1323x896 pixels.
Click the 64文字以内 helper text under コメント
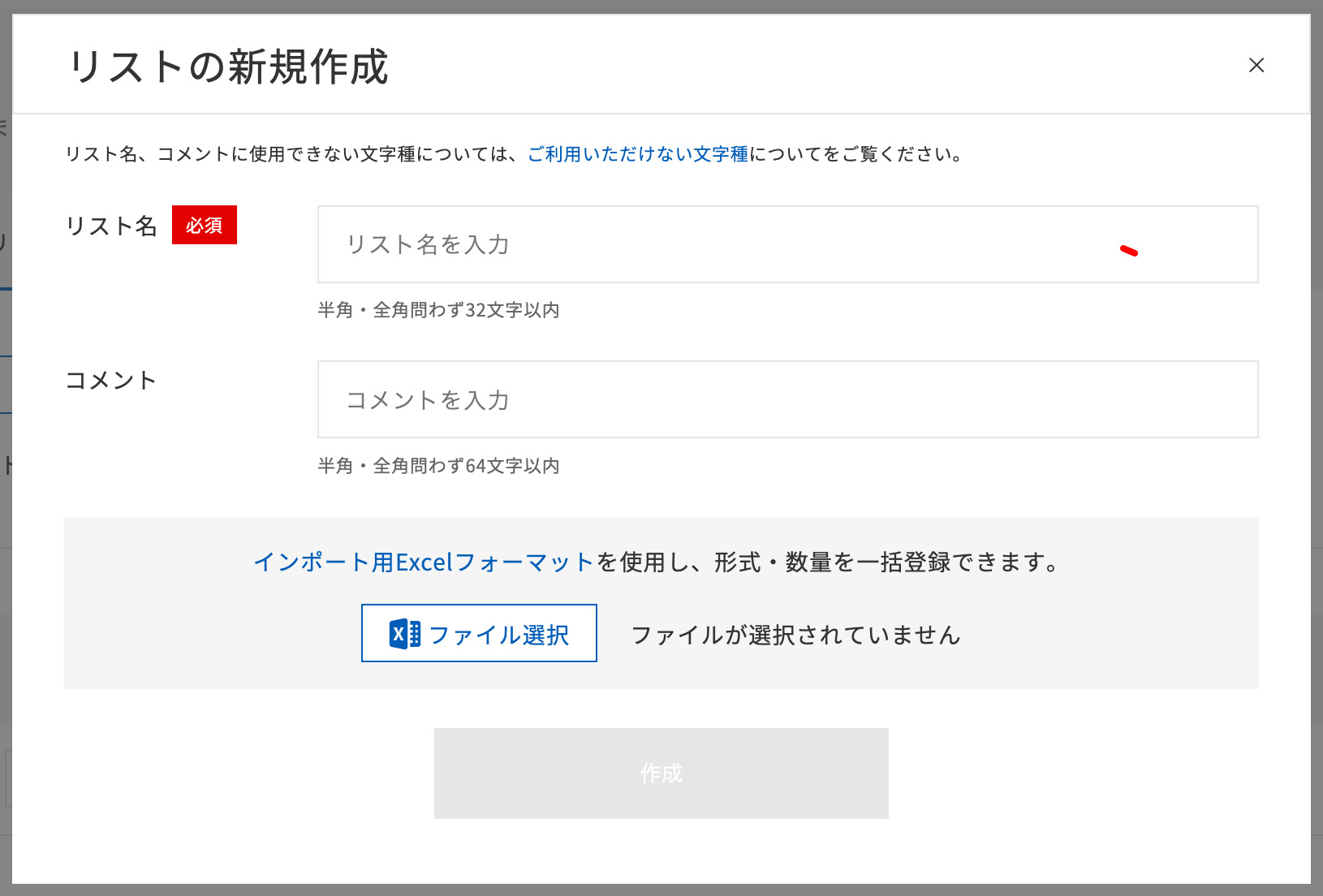coord(441,466)
